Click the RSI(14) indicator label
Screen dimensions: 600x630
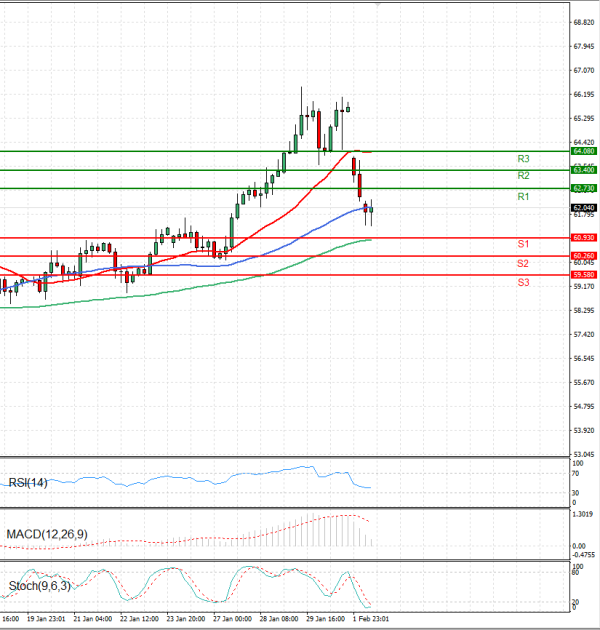(27, 483)
